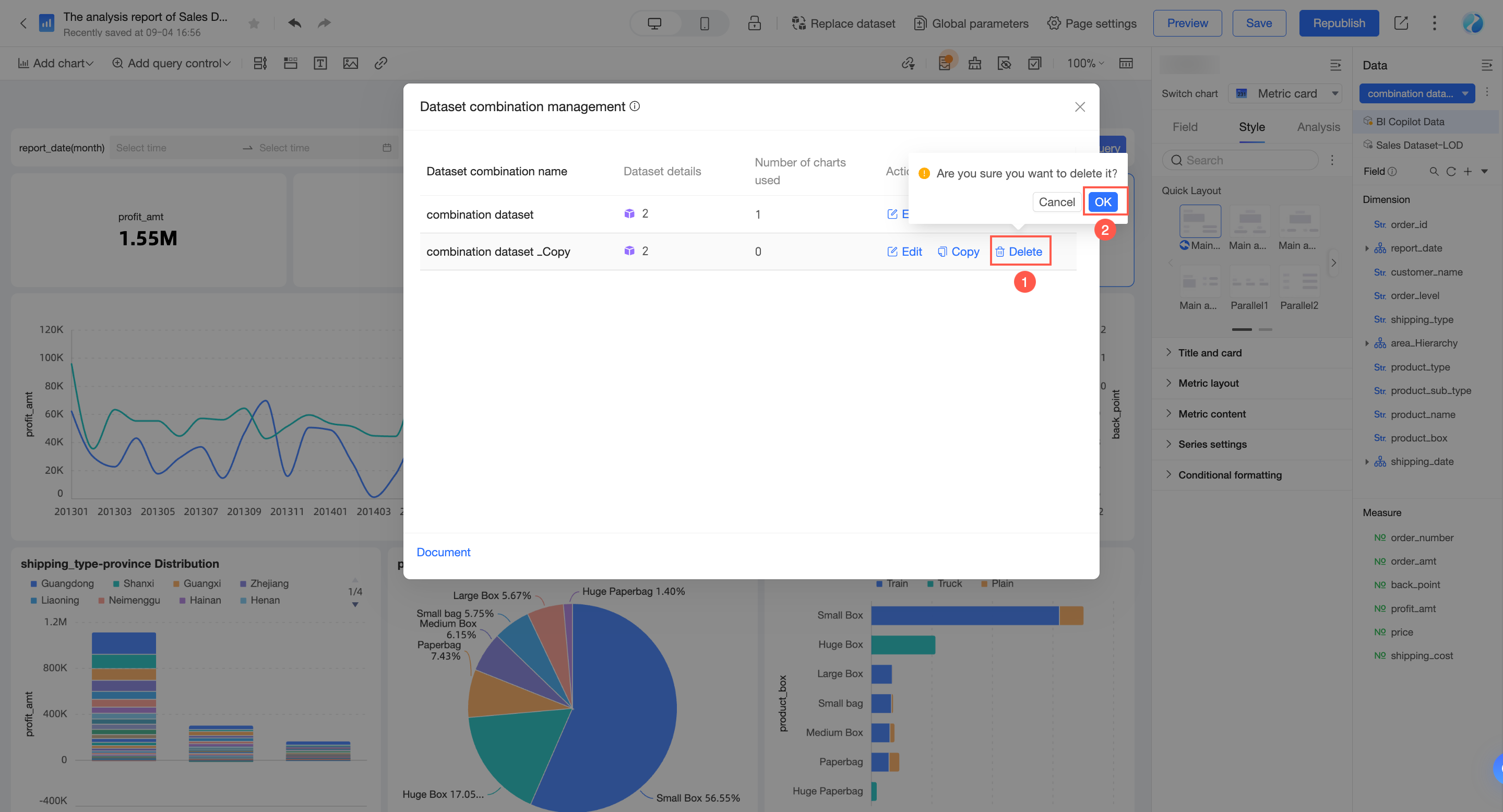Switch to desktop layout view
1503x812 pixels.
[654, 23]
